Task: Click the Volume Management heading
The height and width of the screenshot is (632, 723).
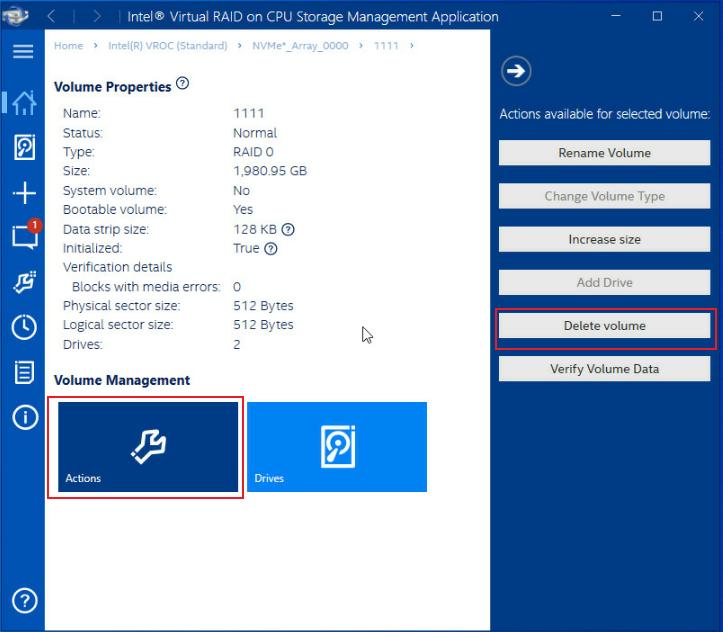Action: coord(122,380)
